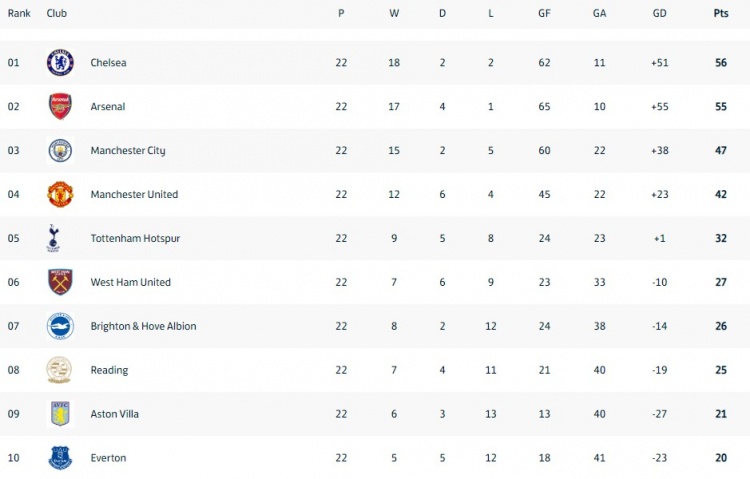Click the Chelsea club crest

point(60,63)
